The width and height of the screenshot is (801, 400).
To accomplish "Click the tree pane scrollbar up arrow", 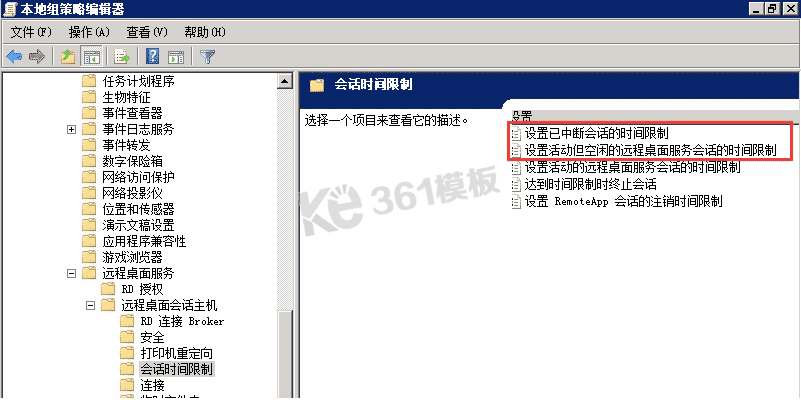I will [285, 81].
